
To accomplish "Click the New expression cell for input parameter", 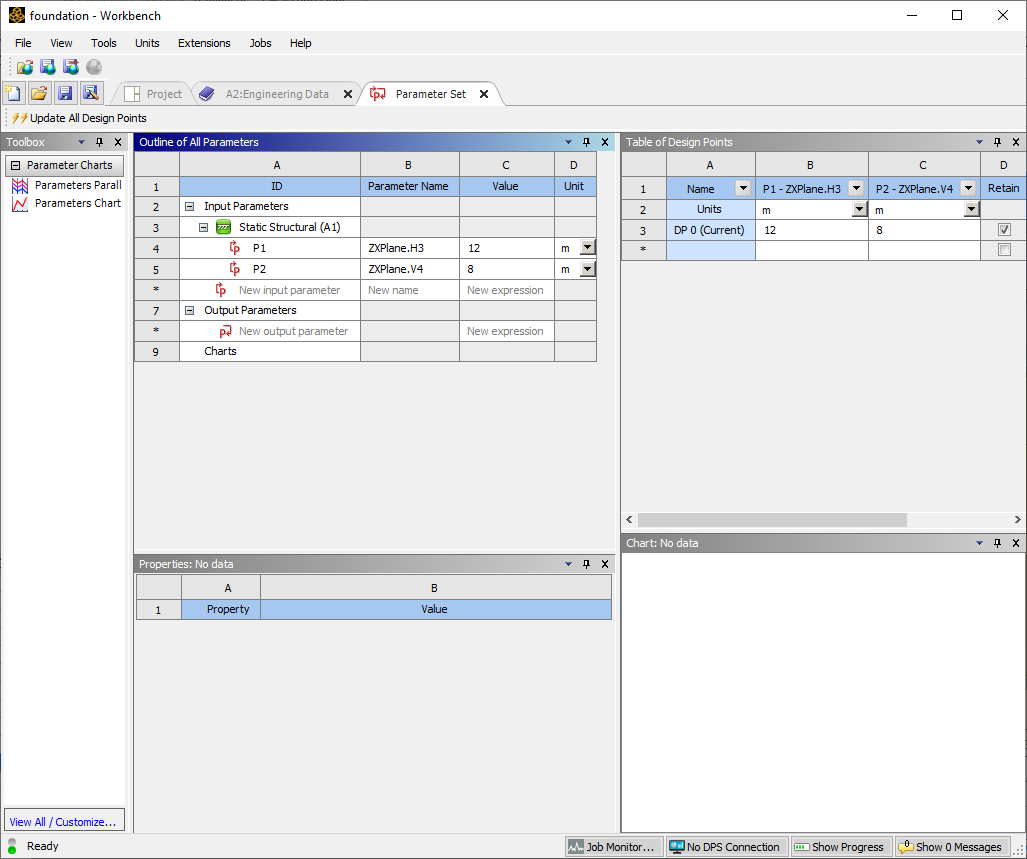I will (507, 290).
